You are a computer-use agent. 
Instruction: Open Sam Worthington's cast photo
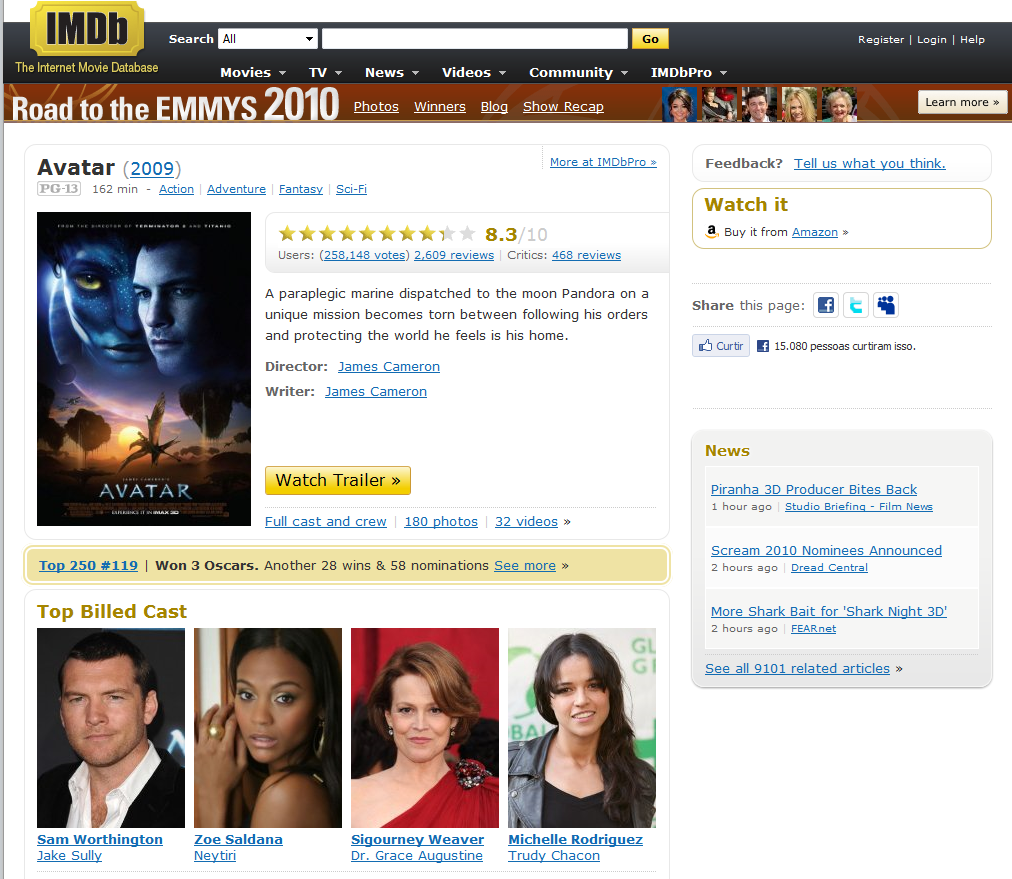pos(111,727)
